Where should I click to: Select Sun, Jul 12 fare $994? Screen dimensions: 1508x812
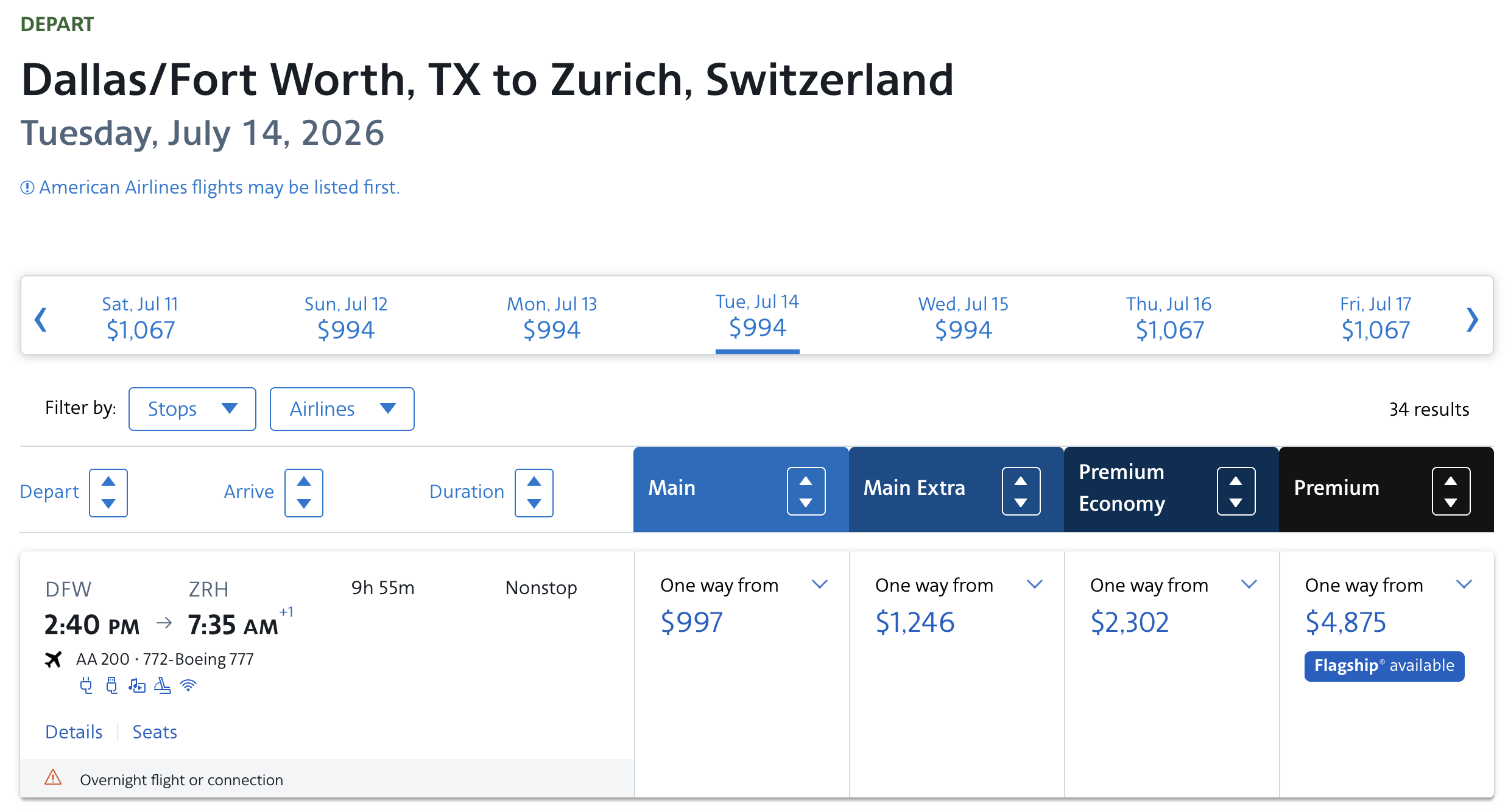pos(346,317)
